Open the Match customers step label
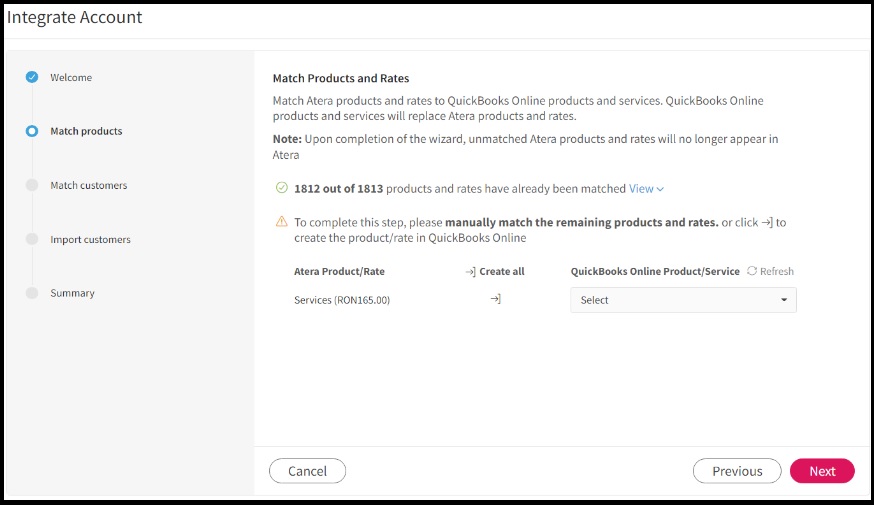The height and width of the screenshot is (505, 874). click(x=89, y=185)
